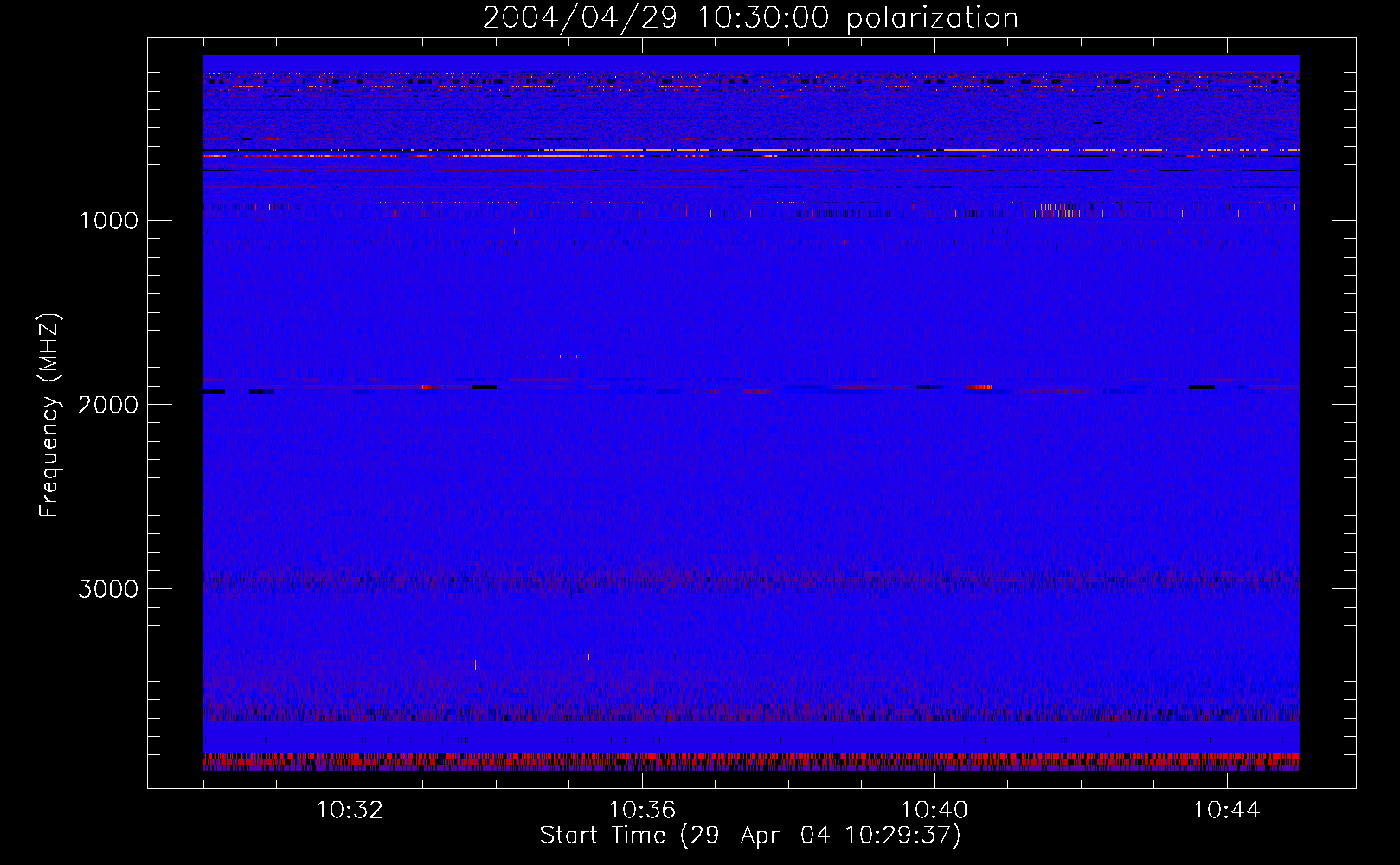Click the 10:36 time tick label
Image resolution: width=1400 pixels, height=865 pixels.
coord(642,811)
